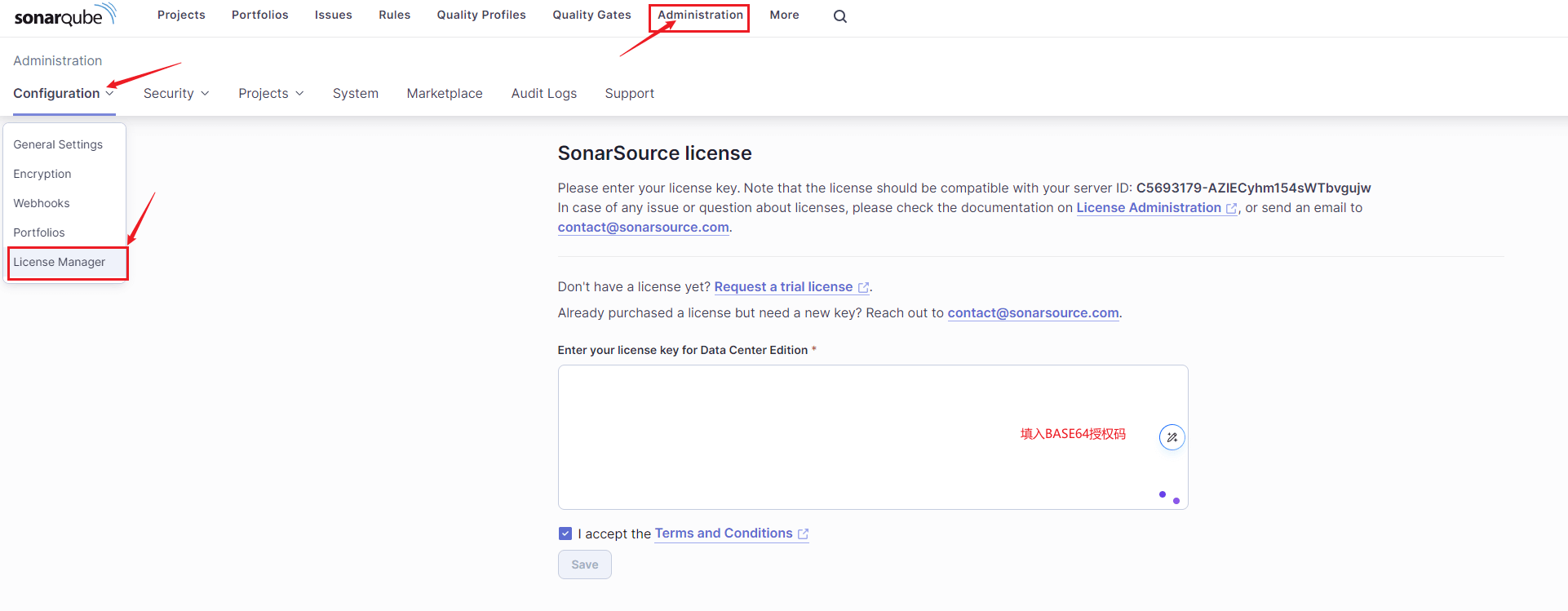The height and width of the screenshot is (611, 1568).
Task: Click the SonarSource license heading
Action: pyautogui.click(x=654, y=153)
